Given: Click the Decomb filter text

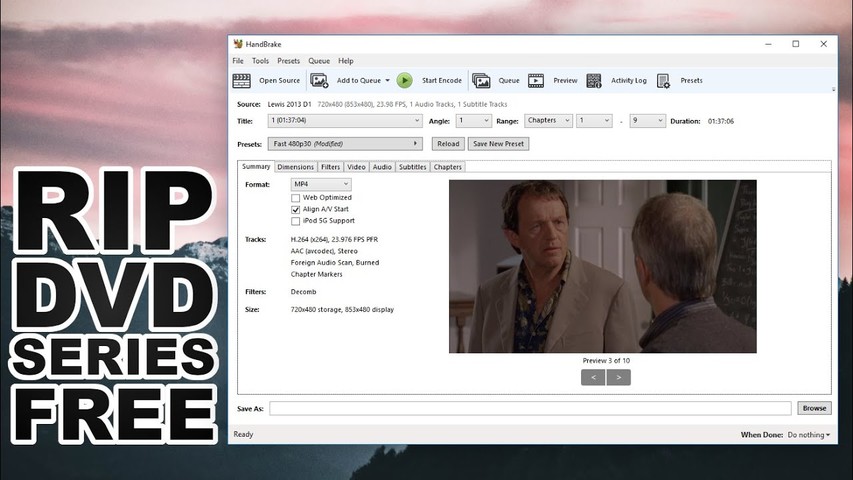Looking at the screenshot, I should tap(304, 292).
